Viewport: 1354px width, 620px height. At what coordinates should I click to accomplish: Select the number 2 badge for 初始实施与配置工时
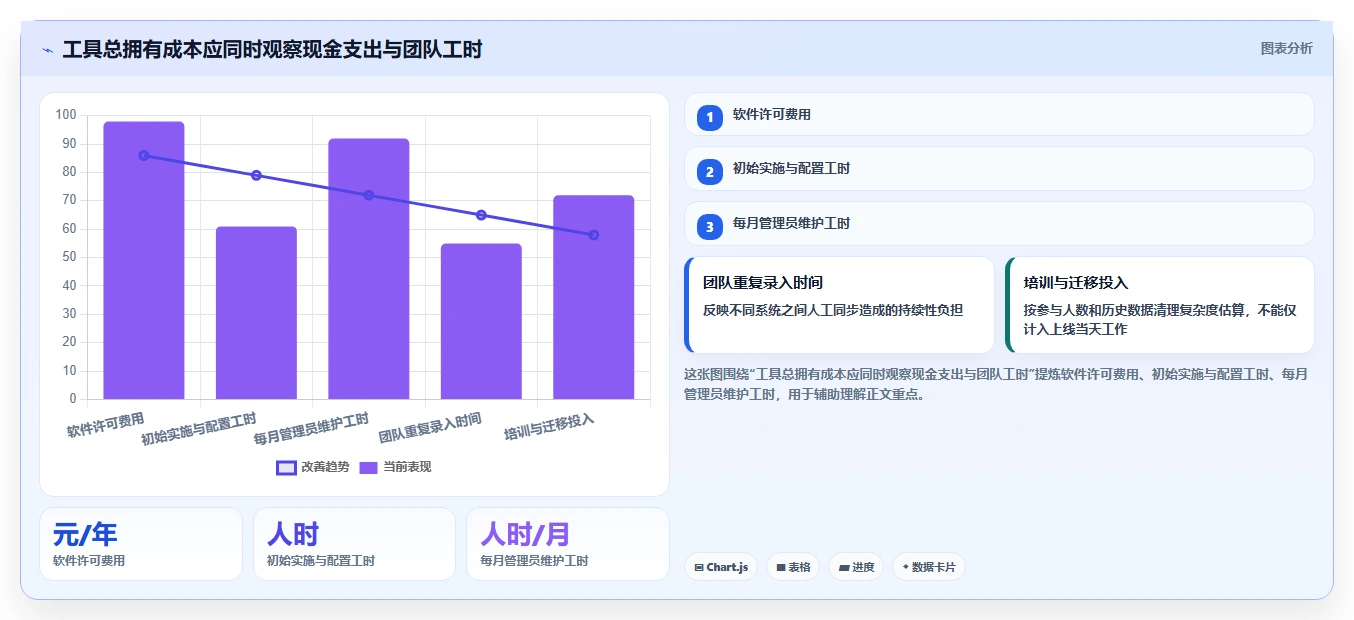(710, 171)
